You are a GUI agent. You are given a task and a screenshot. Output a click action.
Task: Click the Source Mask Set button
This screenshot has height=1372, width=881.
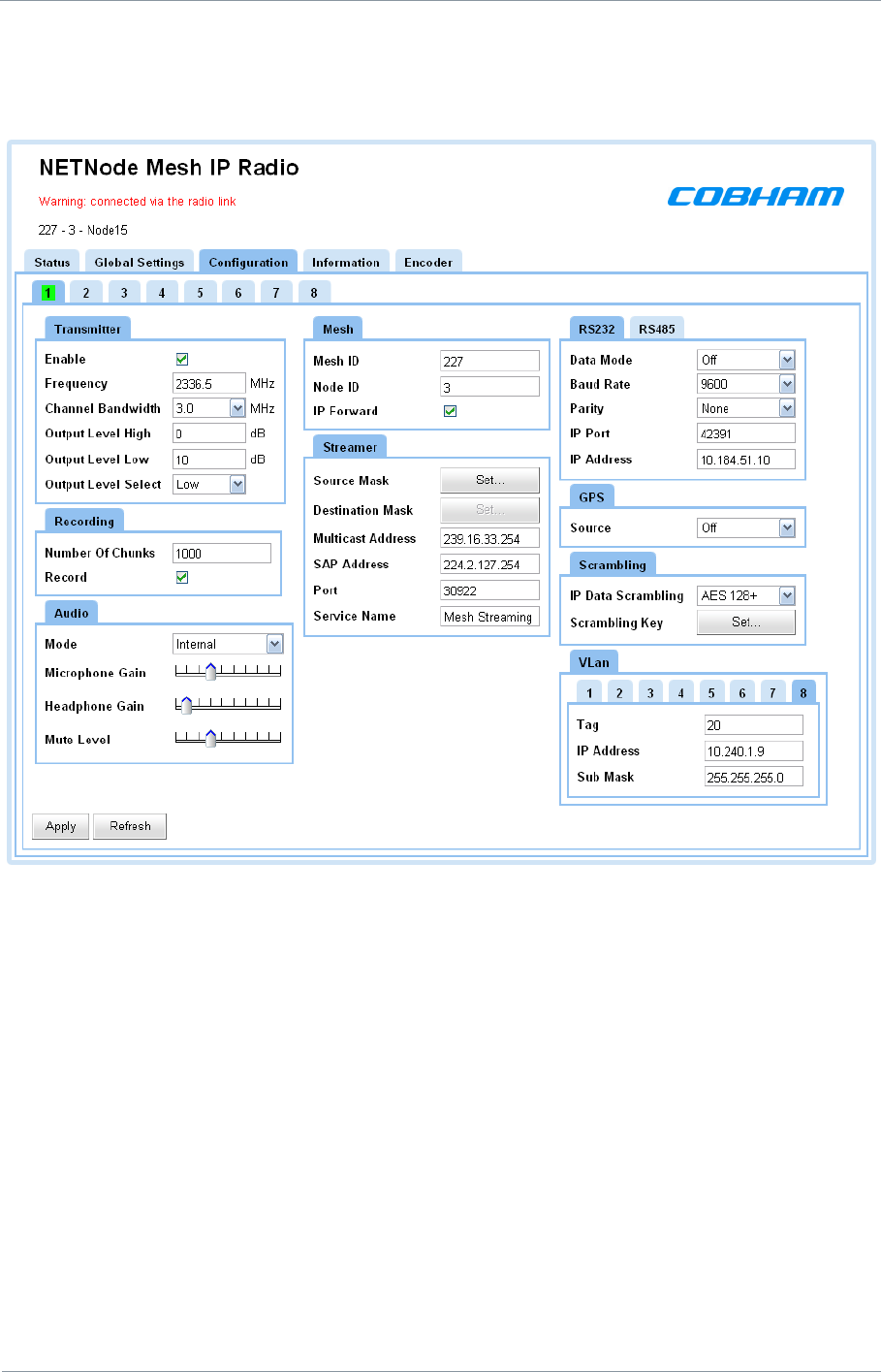490,481
